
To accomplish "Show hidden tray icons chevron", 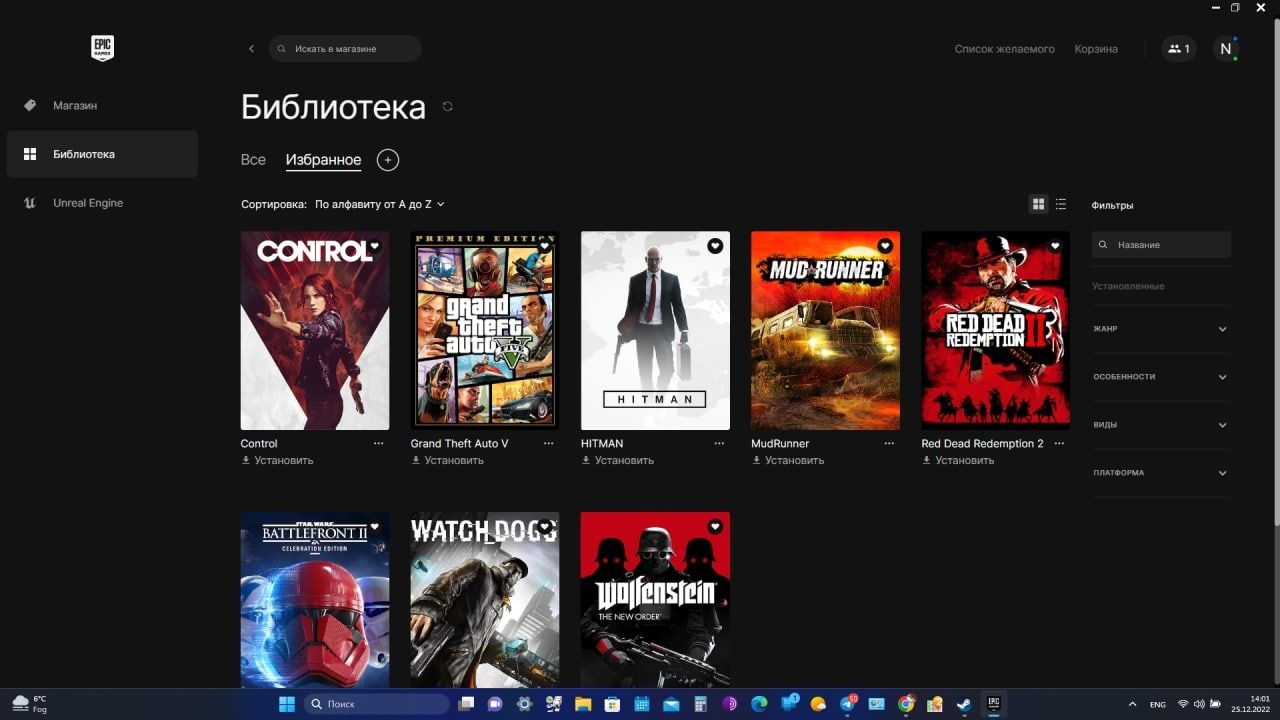I will click(x=1132, y=704).
